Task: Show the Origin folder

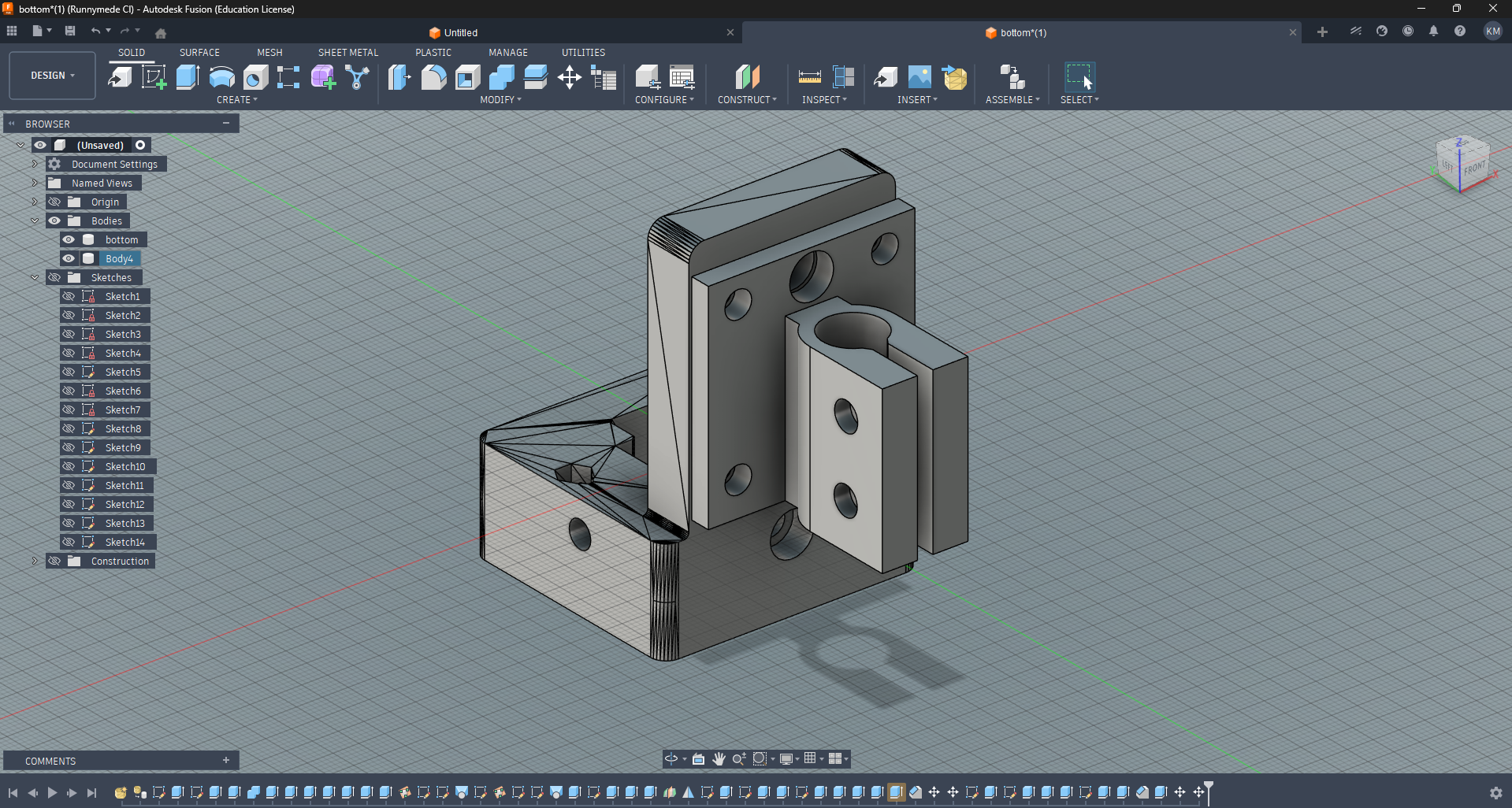Action: coord(54,202)
